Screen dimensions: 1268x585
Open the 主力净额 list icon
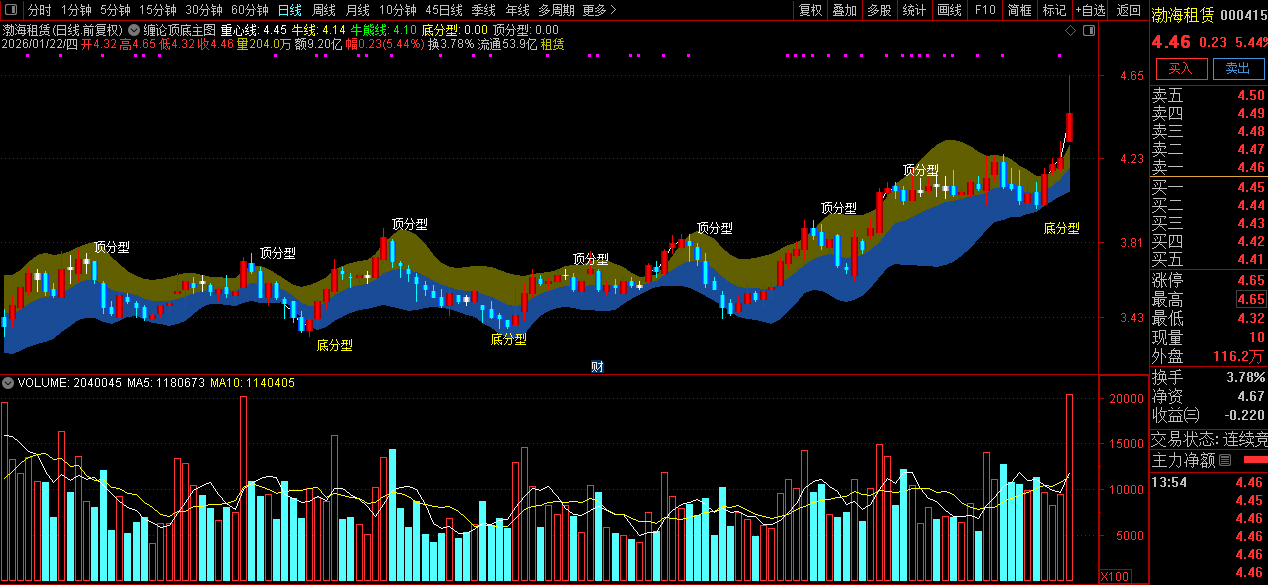coord(1225,460)
